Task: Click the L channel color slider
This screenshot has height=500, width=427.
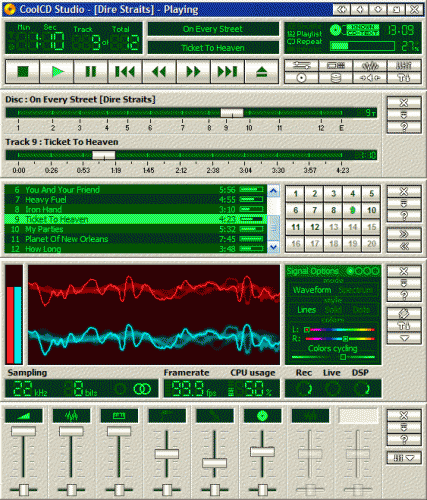Action: pos(339,330)
